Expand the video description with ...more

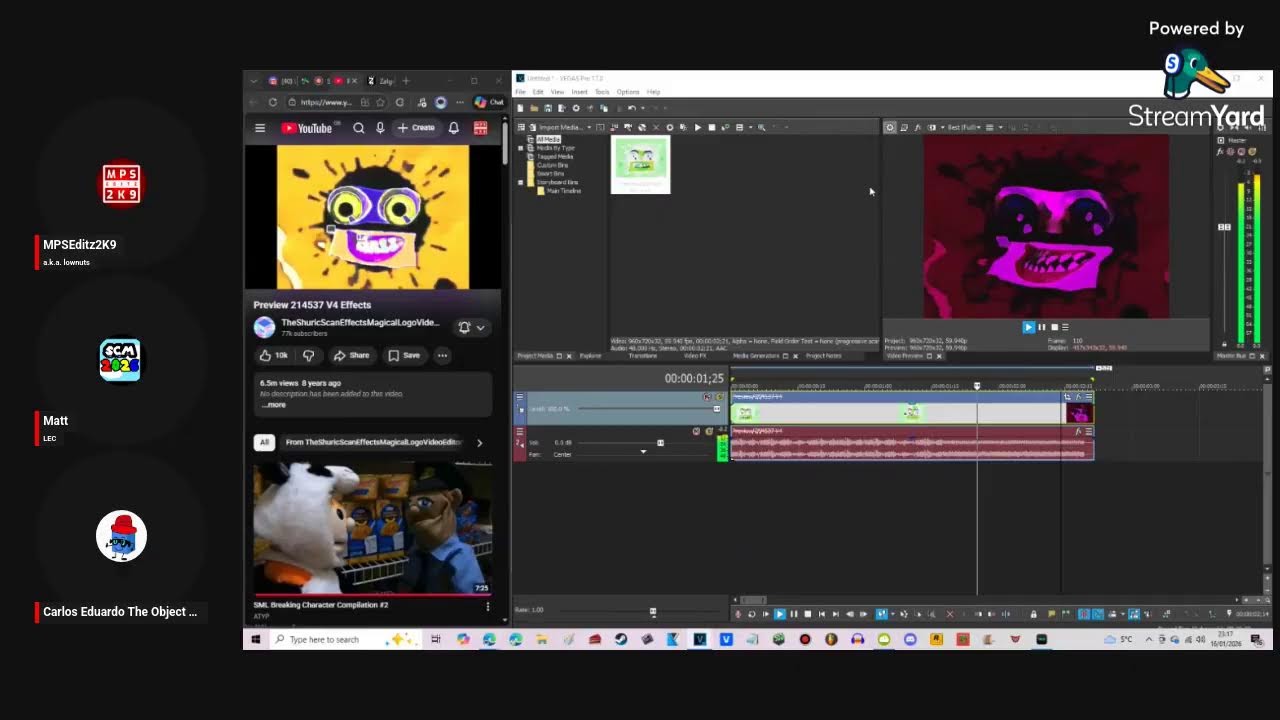click(273, 405)
